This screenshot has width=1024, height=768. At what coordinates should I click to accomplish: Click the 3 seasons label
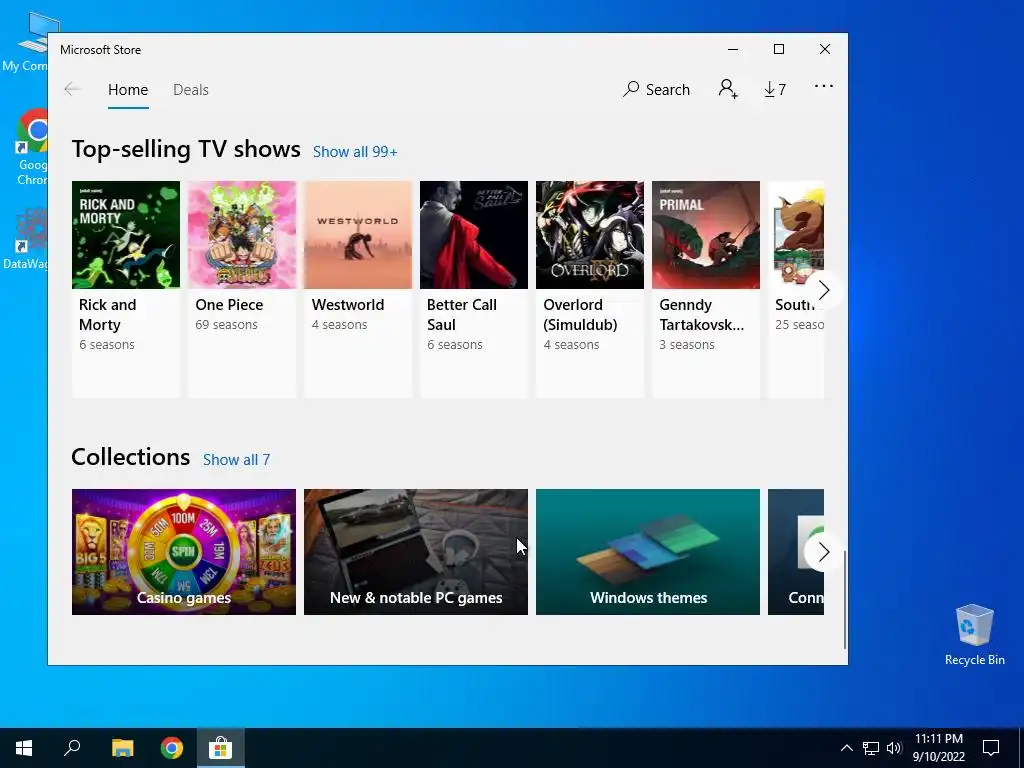(686, 344)
